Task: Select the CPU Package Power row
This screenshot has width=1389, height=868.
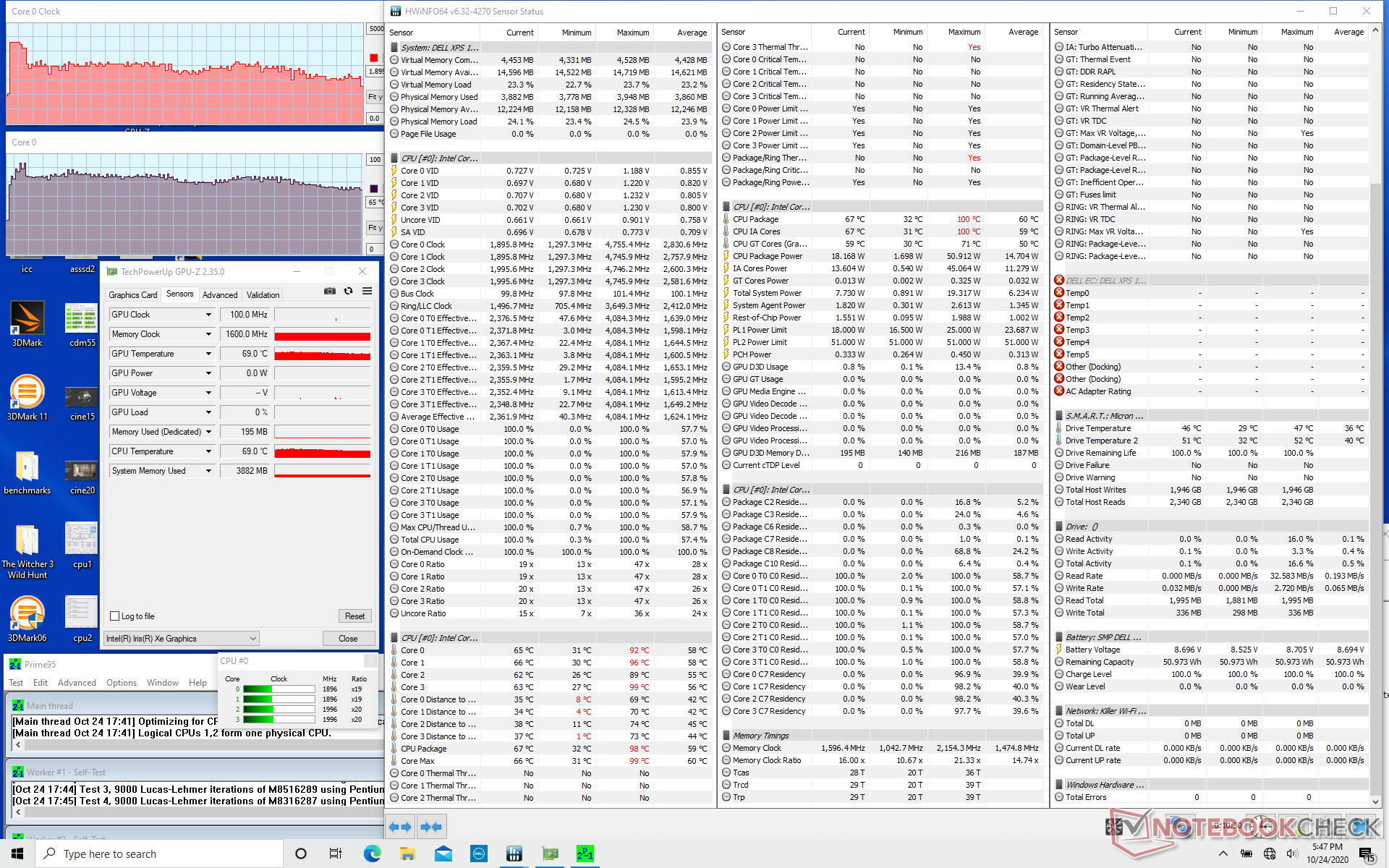Action: coord(883,256)
